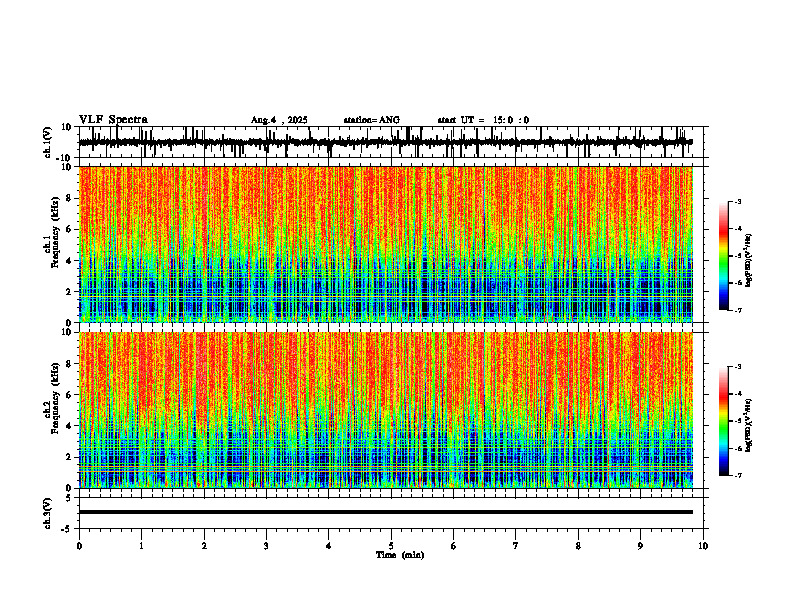This screenshot has width=792, height=612.
Task: Click the time axis tick label 6
Action: [x=454, y=546]
